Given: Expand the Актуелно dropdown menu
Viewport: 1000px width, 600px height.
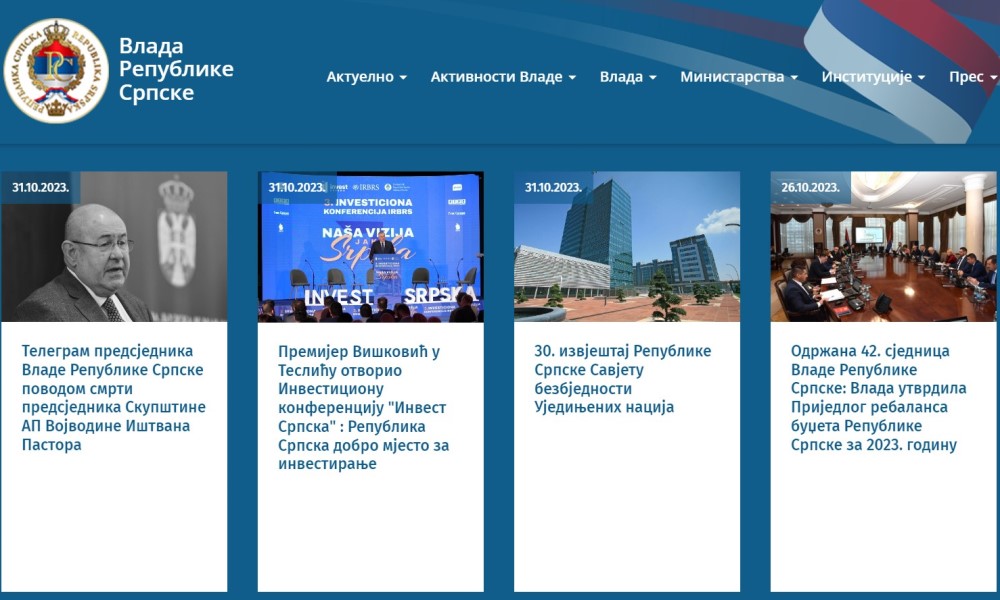Looking at the screenshot, I should point(366,77).
